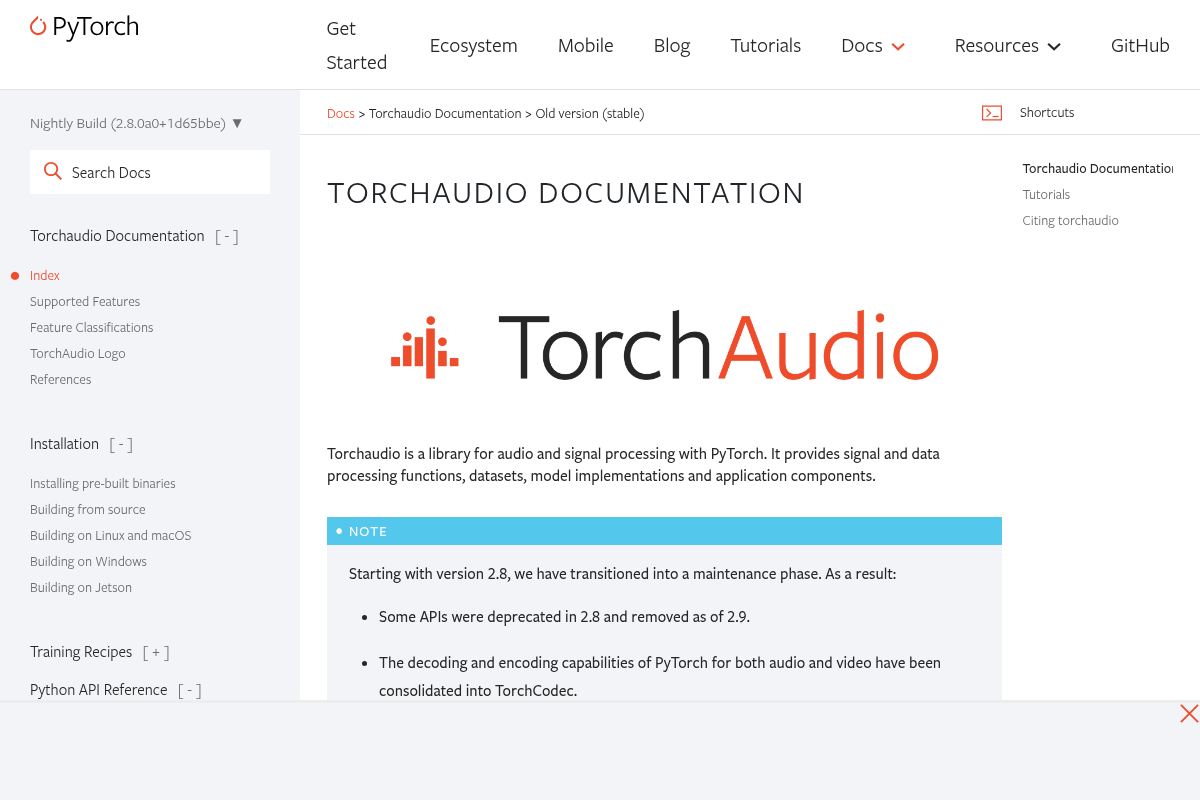Expand the Training Recipes section

click(x=155, y=653)
